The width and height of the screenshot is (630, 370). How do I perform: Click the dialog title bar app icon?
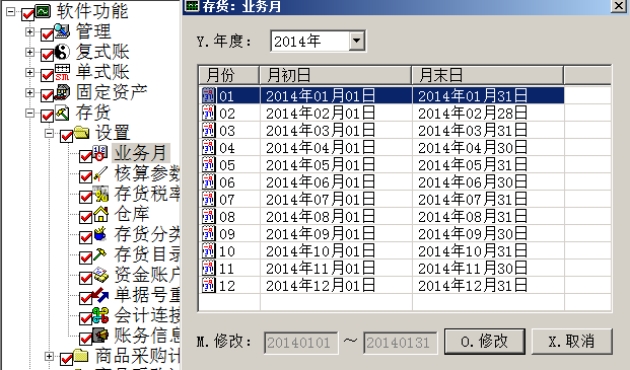coord(192,6)
